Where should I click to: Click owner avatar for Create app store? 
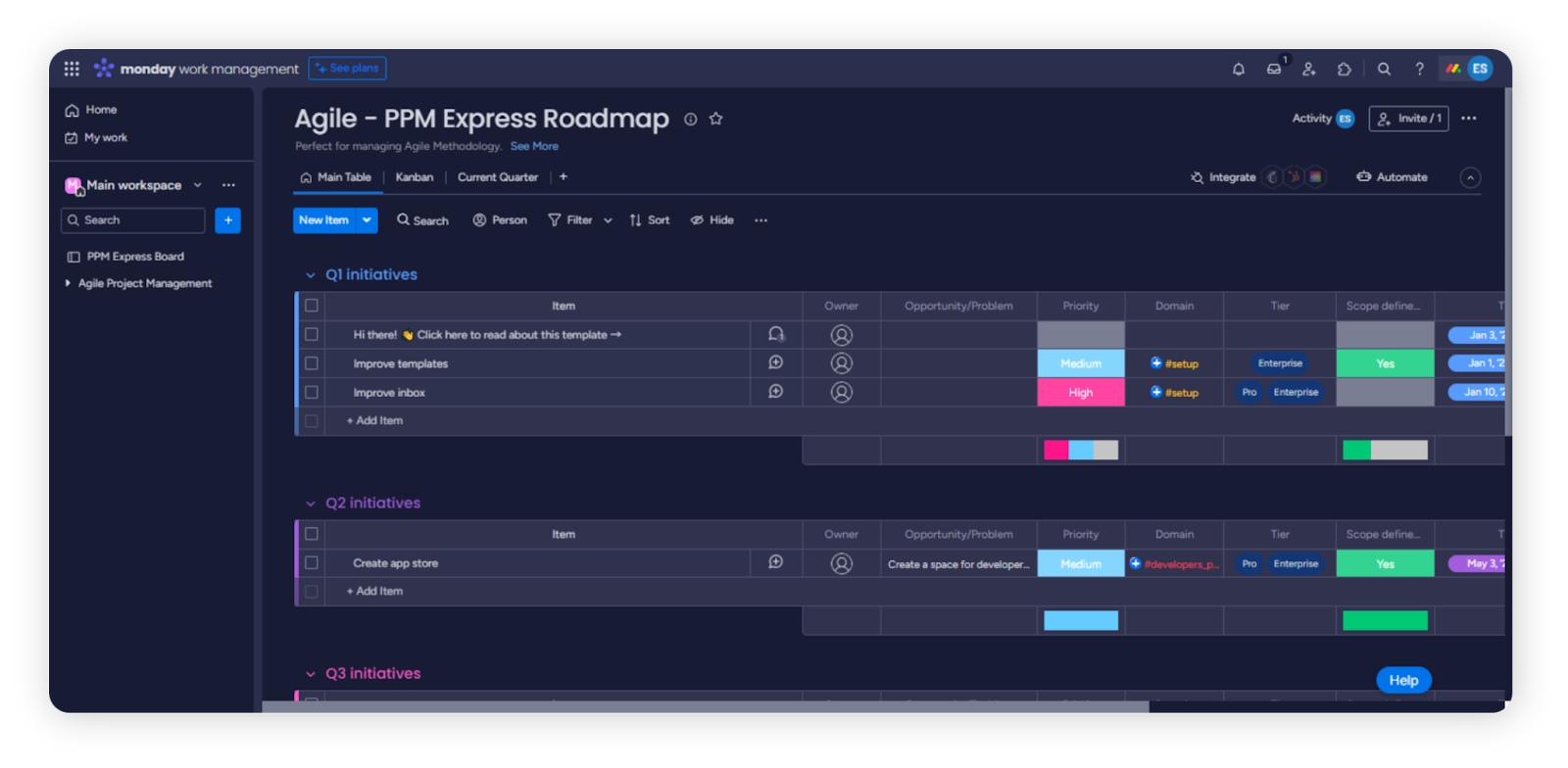click(x=841, y=563)
